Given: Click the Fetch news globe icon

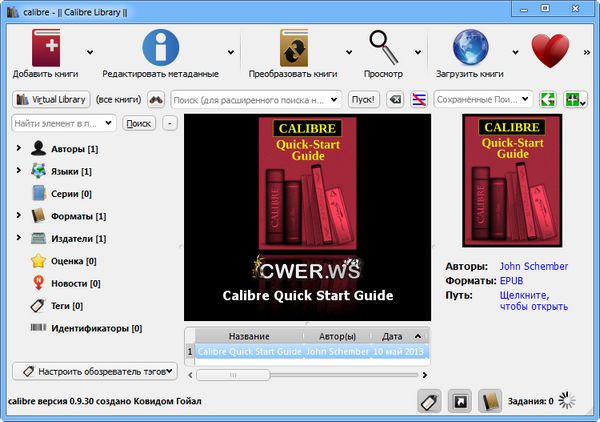Looking at the screenshot, I should point(470,47).
